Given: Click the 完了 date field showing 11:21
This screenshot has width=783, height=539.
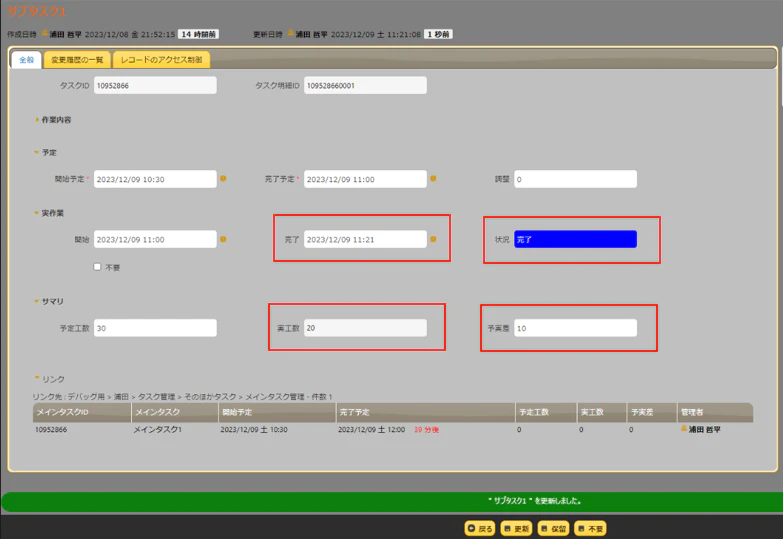Looking at the screenshot, I should 366,239.
